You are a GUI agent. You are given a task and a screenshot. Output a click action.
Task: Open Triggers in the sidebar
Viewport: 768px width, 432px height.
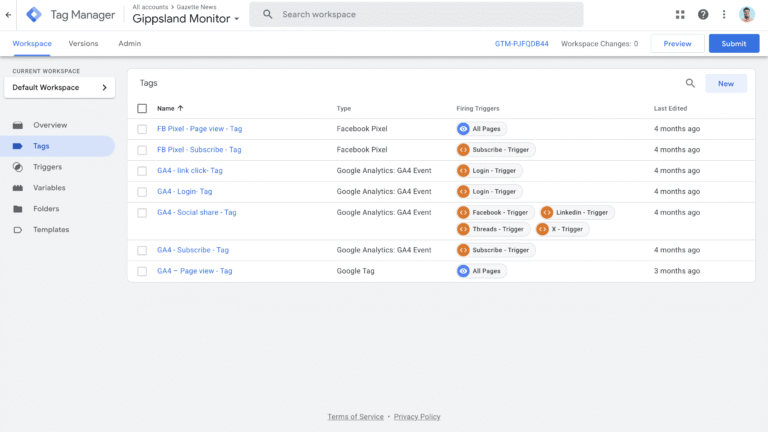point(47,167)
